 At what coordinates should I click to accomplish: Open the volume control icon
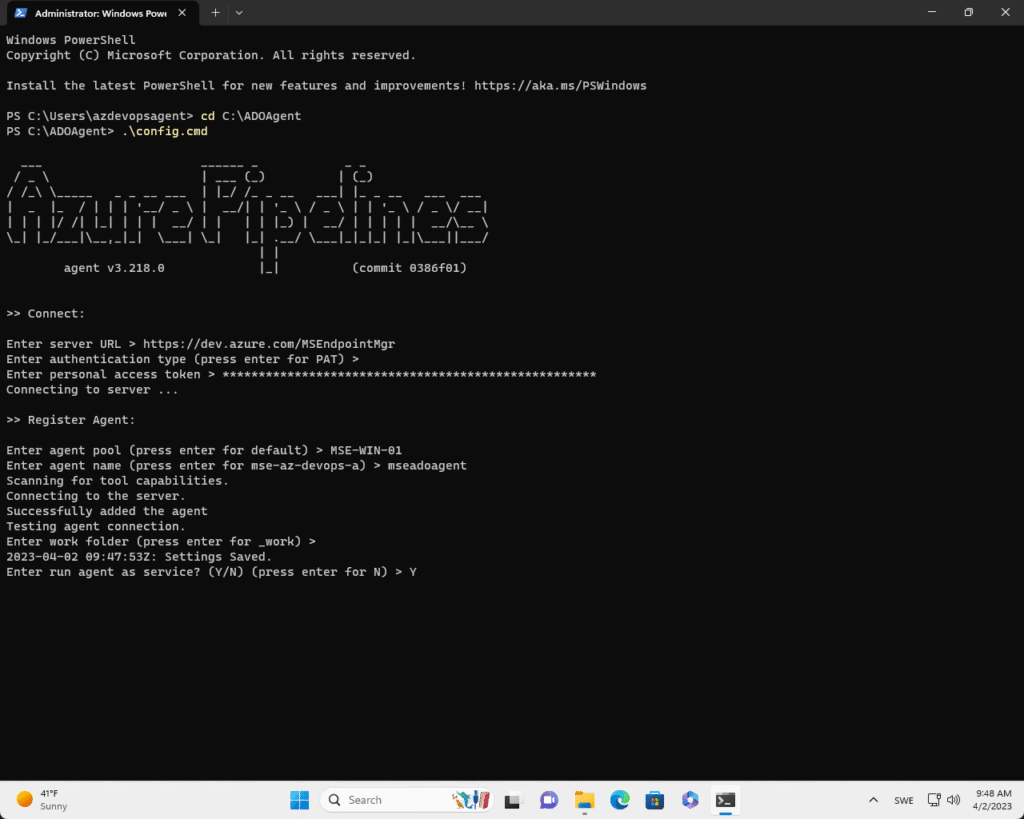click(953, 800)
